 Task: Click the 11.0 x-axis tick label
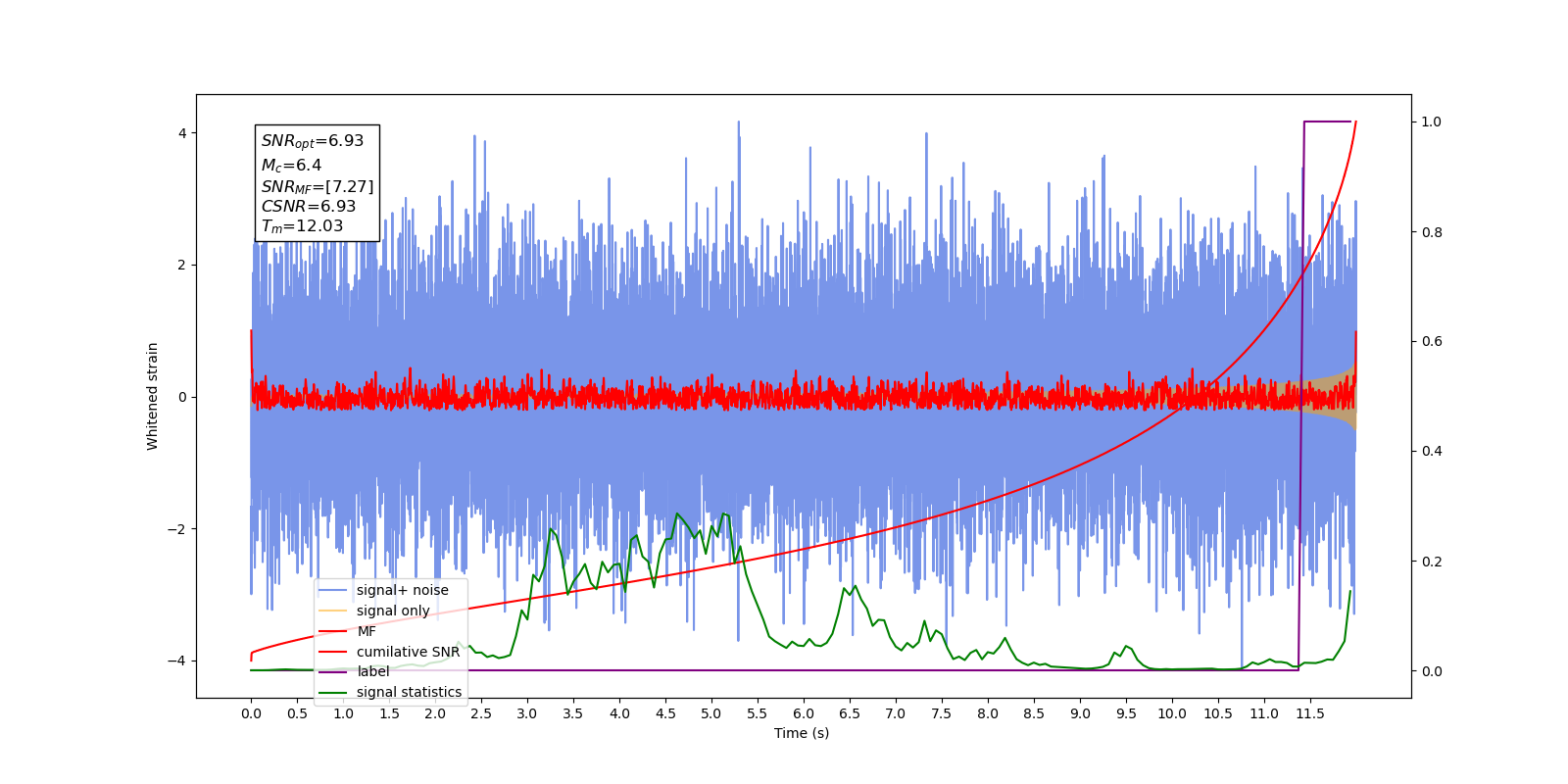[1264, 713]
